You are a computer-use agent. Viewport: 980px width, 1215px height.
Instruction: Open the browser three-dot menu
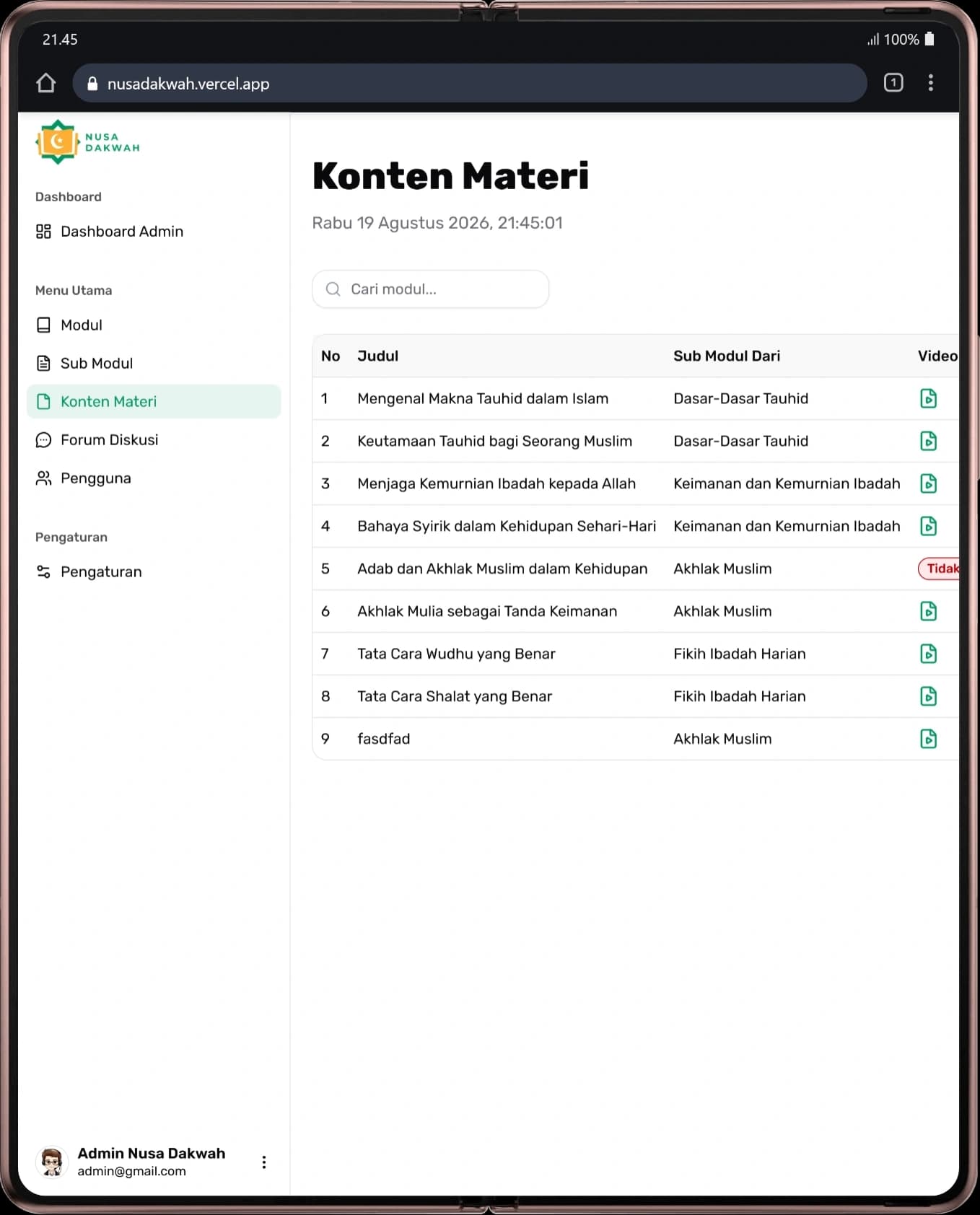click(x=931, y=83)
